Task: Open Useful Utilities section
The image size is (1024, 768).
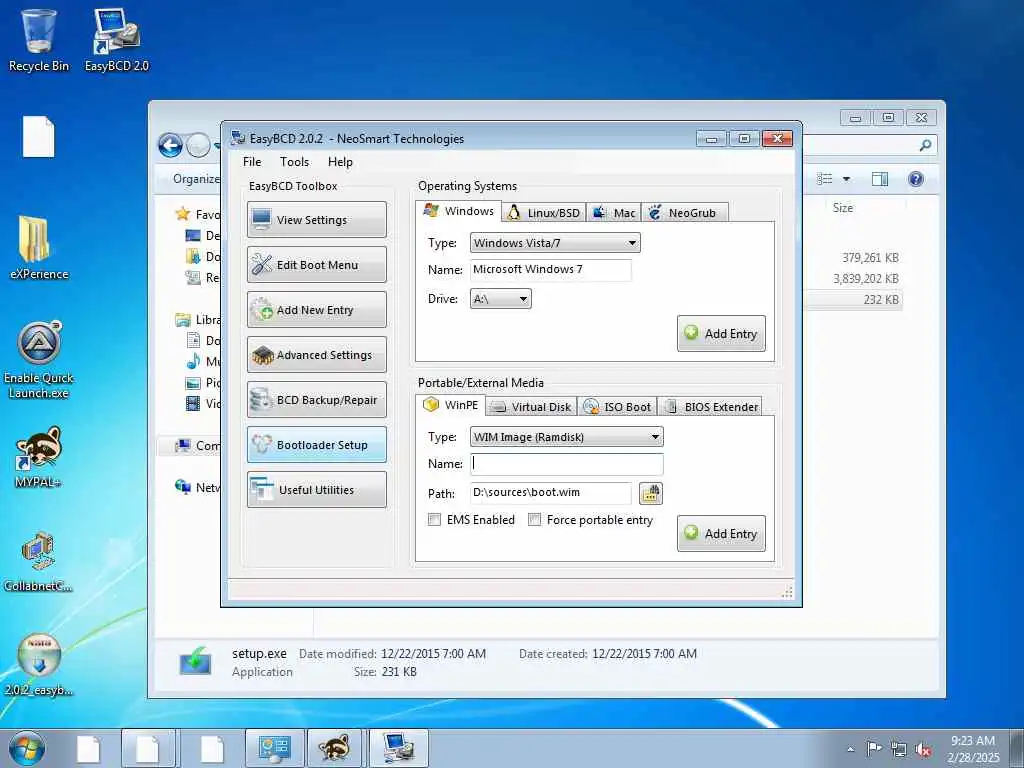Action: 317,490
